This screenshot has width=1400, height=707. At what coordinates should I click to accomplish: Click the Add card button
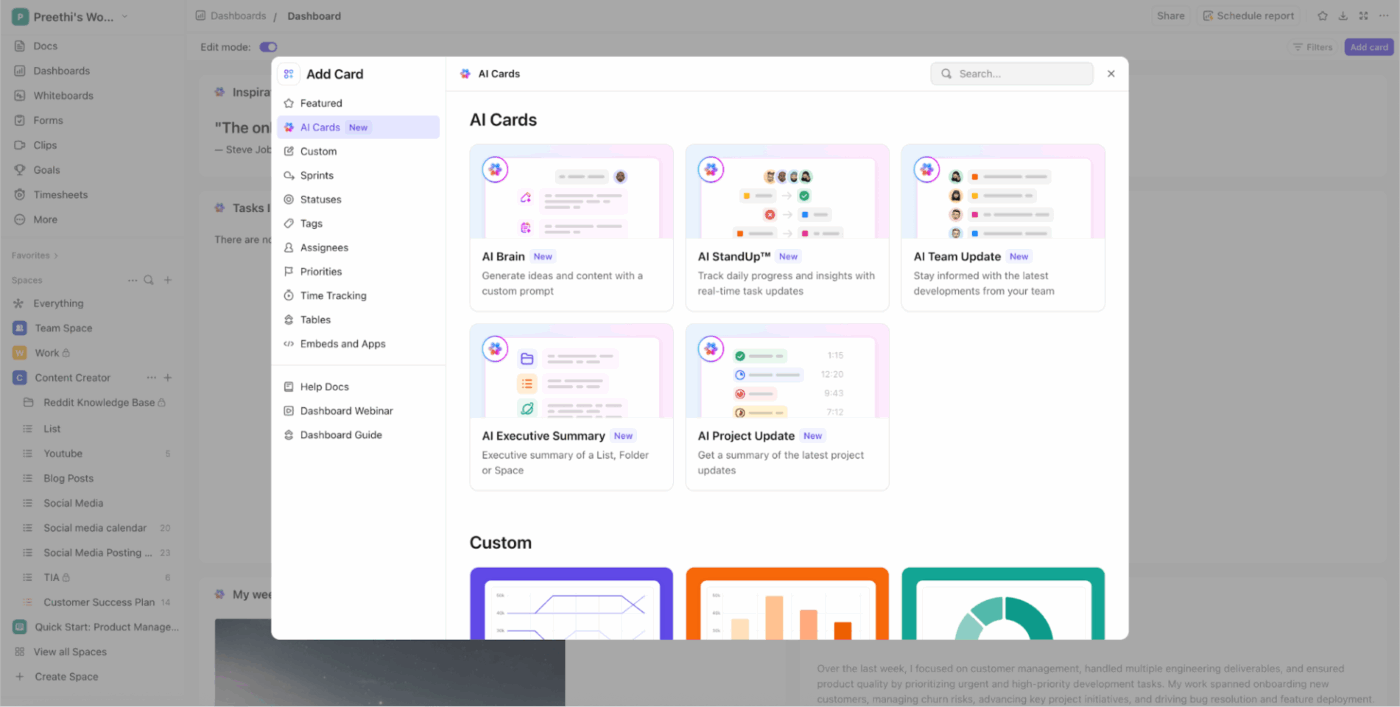click(1368, 46)
